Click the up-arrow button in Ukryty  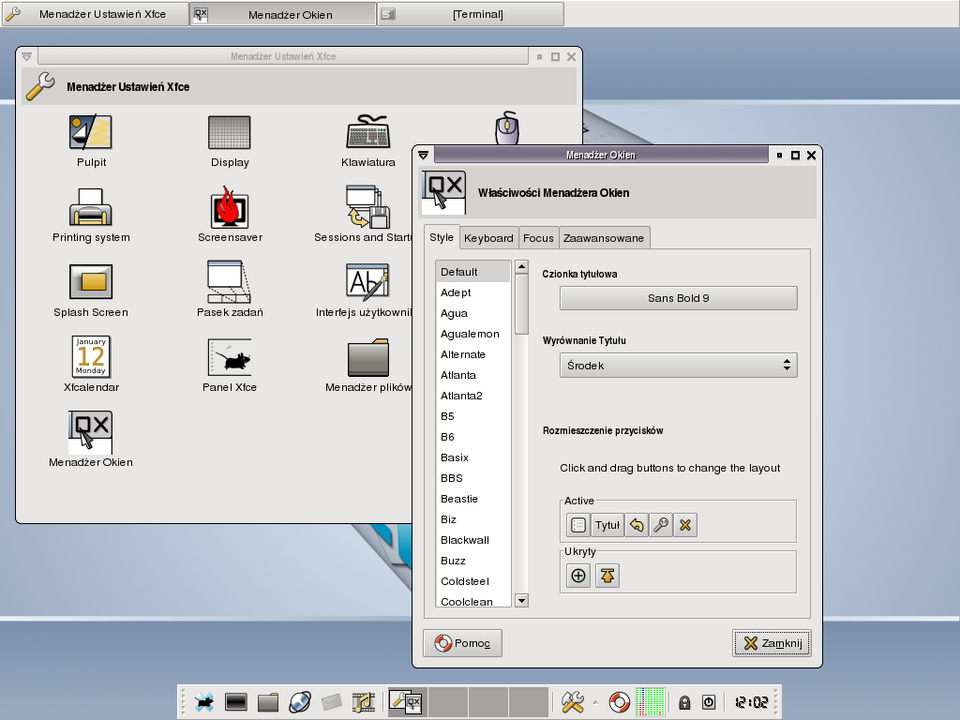click(607, 576)
